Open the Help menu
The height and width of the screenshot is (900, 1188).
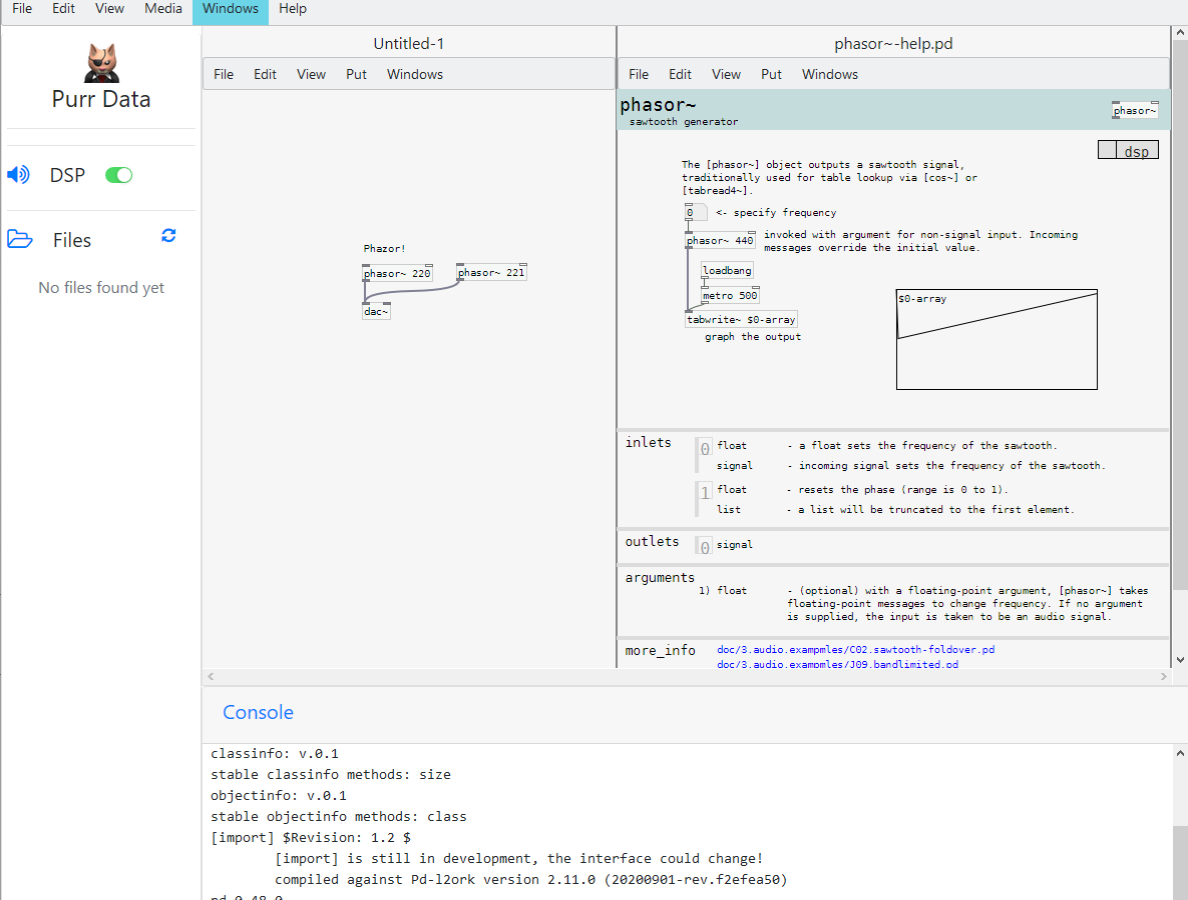[293, 8]
